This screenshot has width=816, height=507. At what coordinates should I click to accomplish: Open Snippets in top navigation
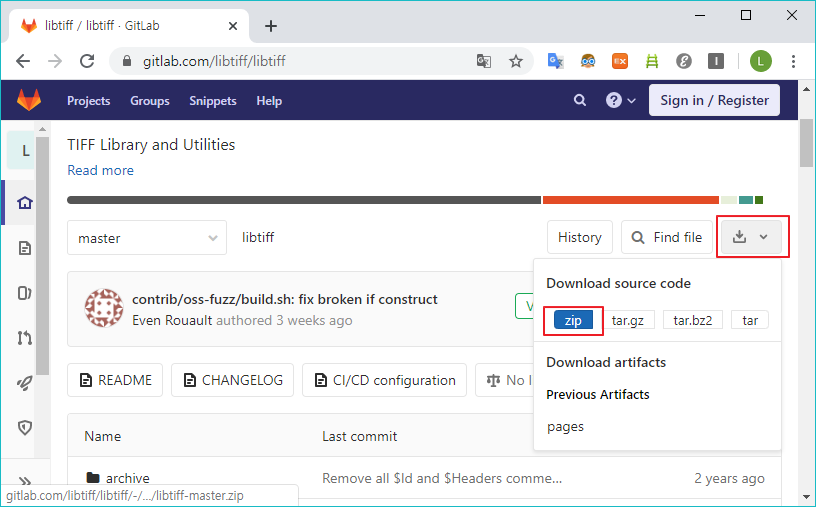coord(213,101)
